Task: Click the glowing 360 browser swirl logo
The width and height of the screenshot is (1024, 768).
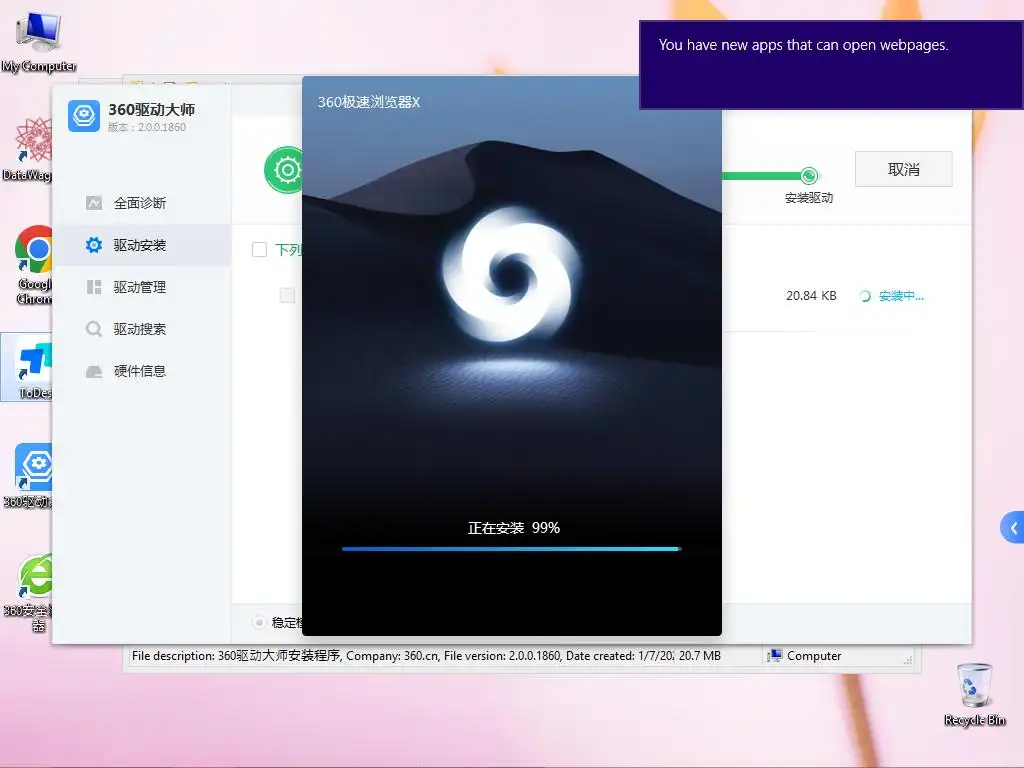Action: (511, 274)
